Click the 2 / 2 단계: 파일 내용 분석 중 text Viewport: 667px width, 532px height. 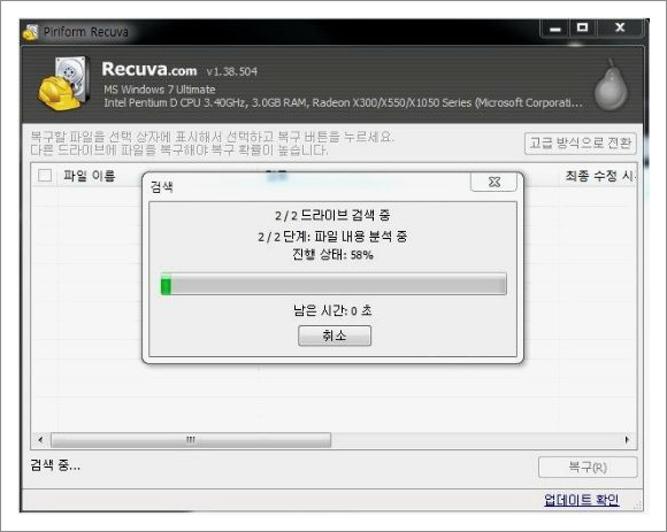click(x=333, y=236)
